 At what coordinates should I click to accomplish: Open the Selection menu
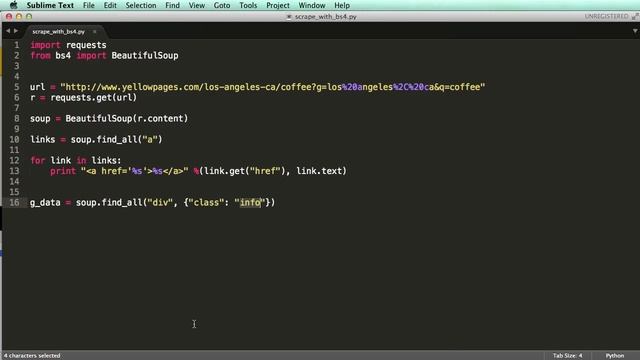pyautogui.click(x=141, y=5)
